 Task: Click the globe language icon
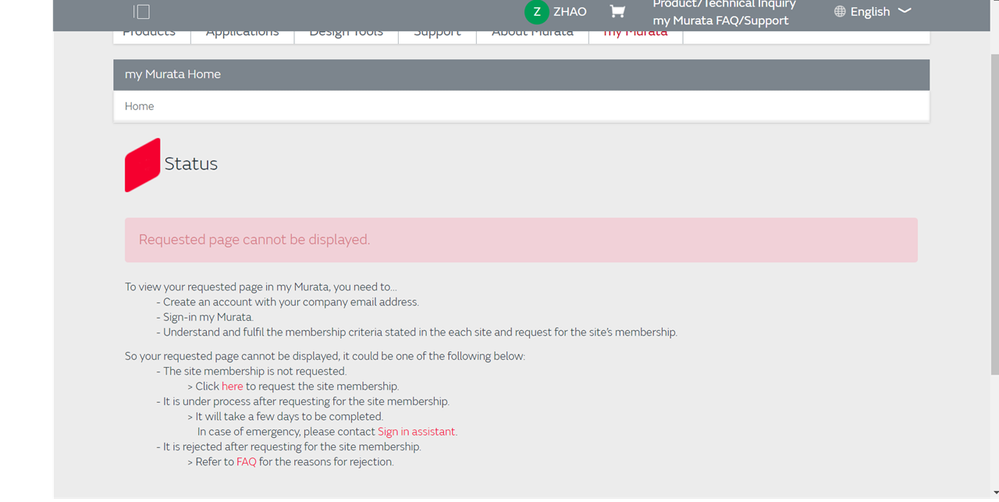[840, 11]
